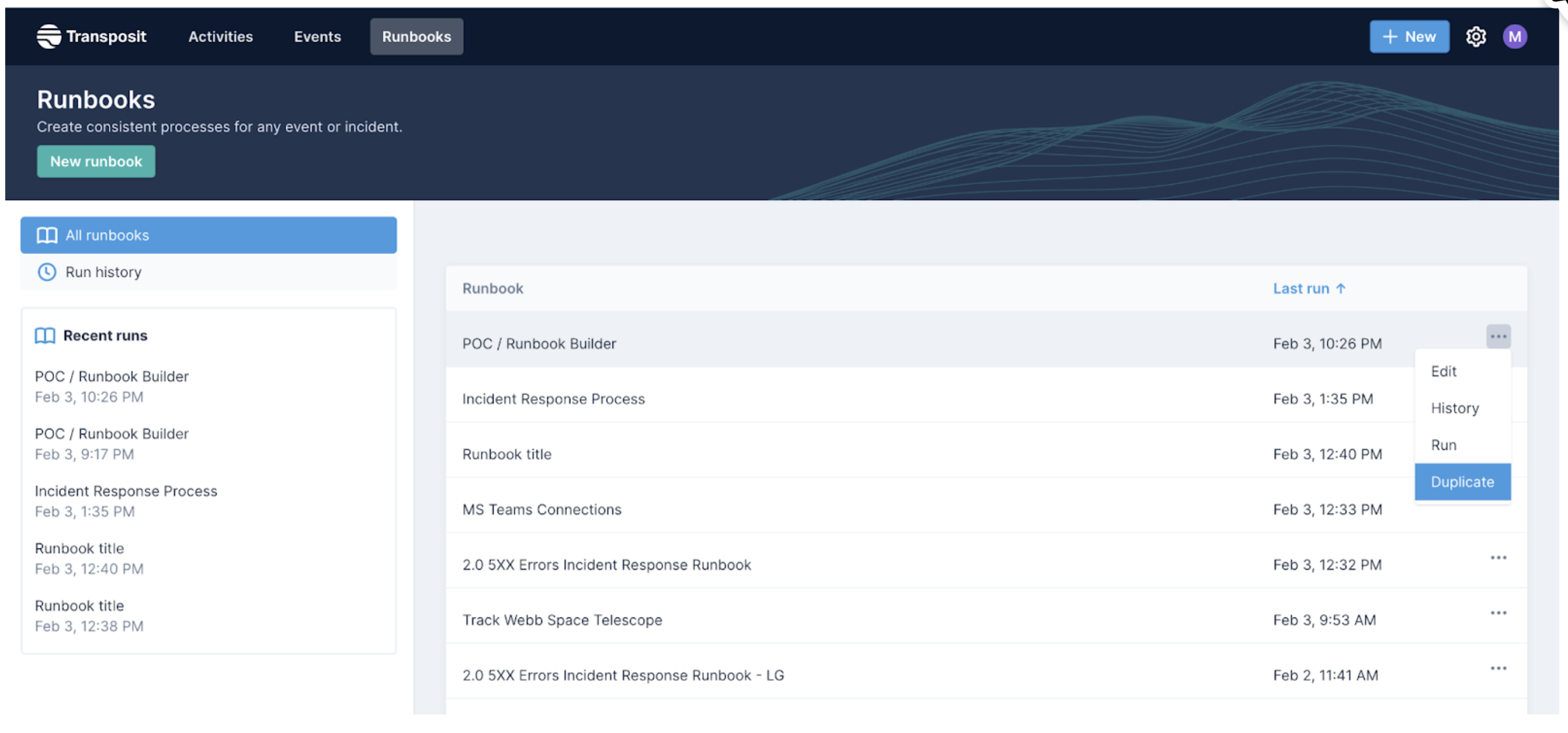Click the Recent runs book icon
The width and height of the screenshot is (1568, 733).
click(45, 335)
